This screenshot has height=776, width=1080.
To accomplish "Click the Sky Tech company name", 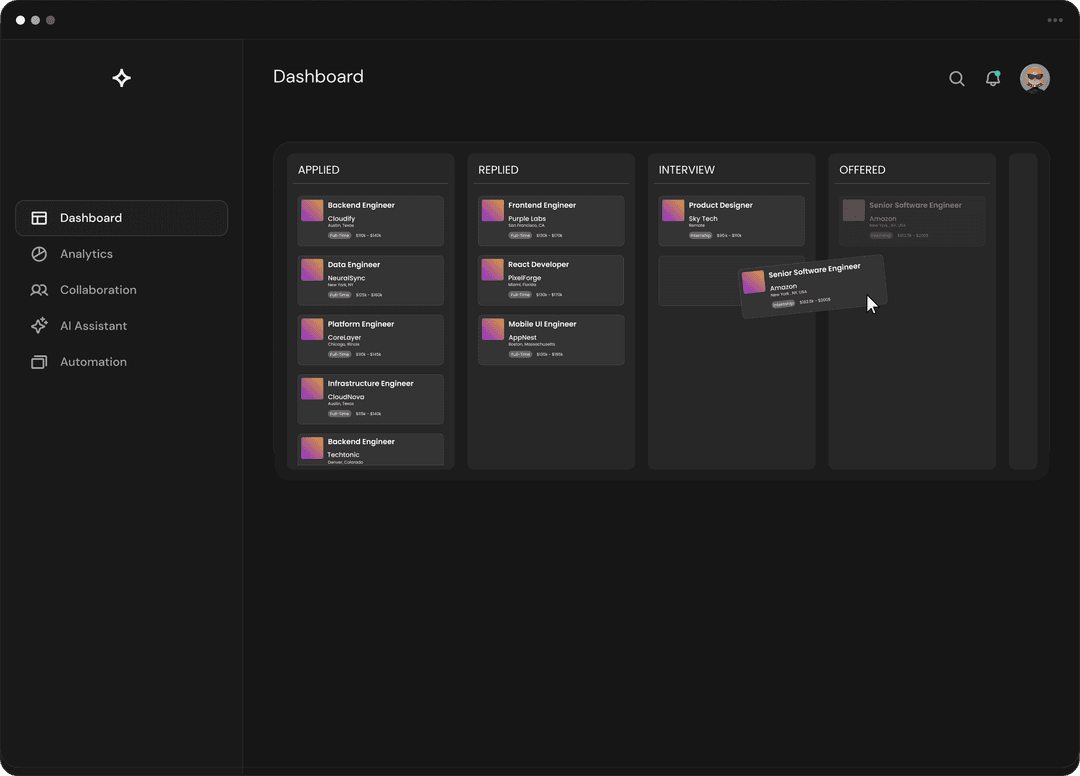I will tap(703, 219).
